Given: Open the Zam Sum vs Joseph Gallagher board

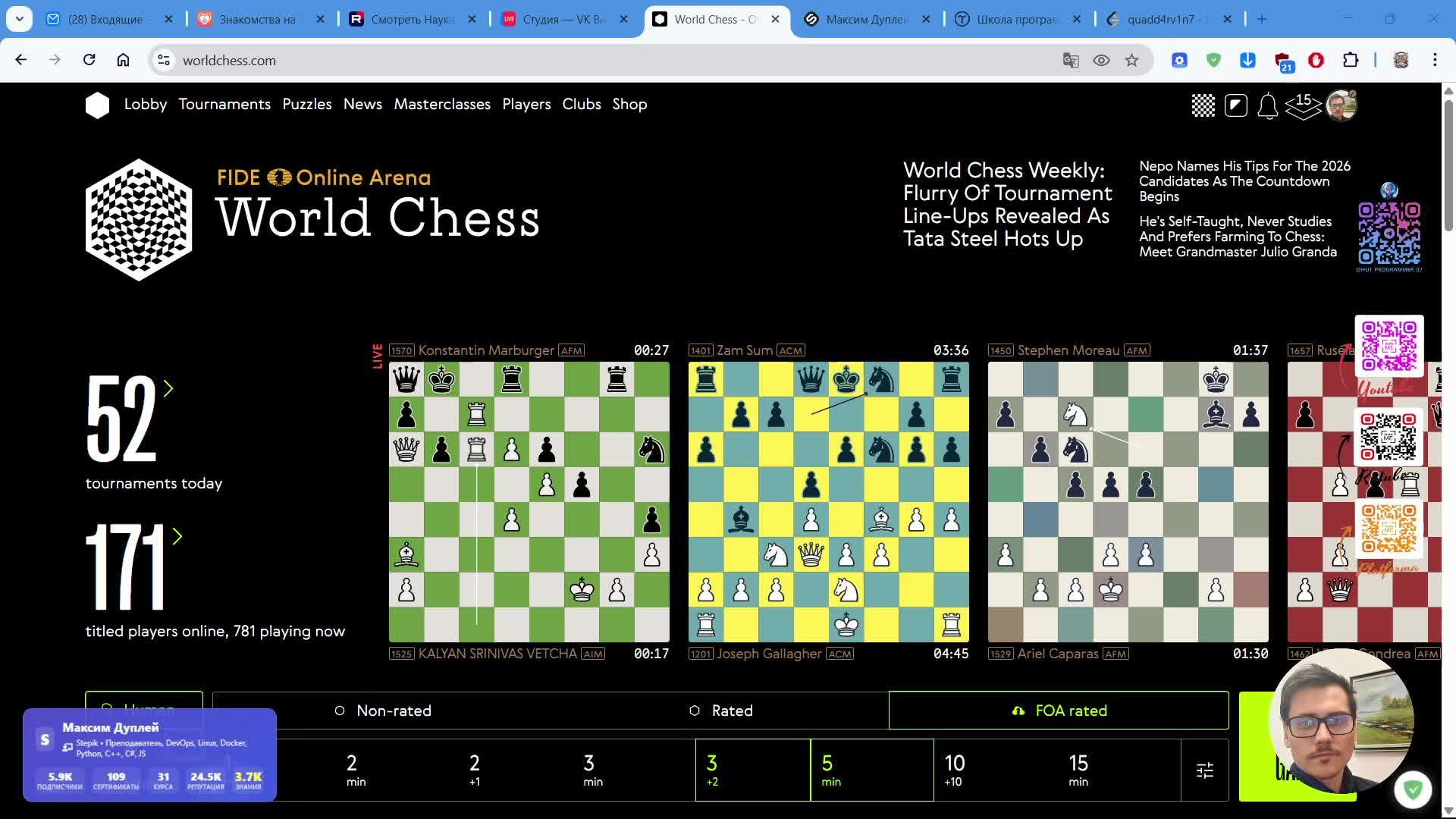Looking at the screenshot, I should [828, 502].
